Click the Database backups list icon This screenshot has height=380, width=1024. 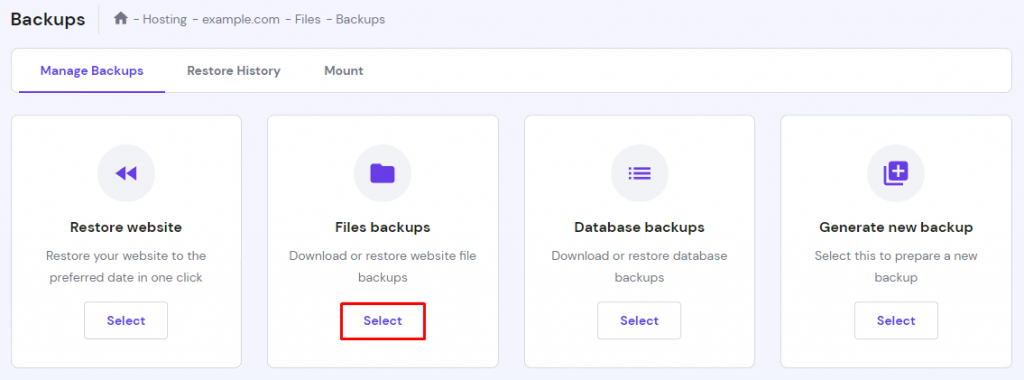[639, 173]
